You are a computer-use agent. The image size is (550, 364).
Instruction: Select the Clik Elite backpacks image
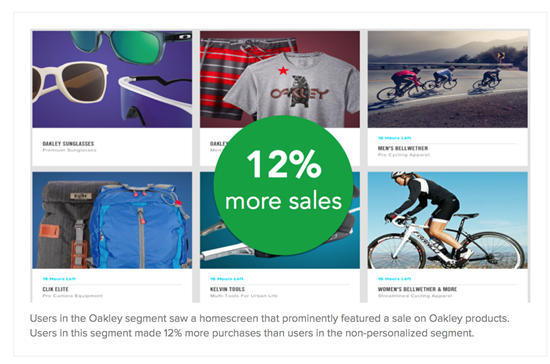point(112,220)
